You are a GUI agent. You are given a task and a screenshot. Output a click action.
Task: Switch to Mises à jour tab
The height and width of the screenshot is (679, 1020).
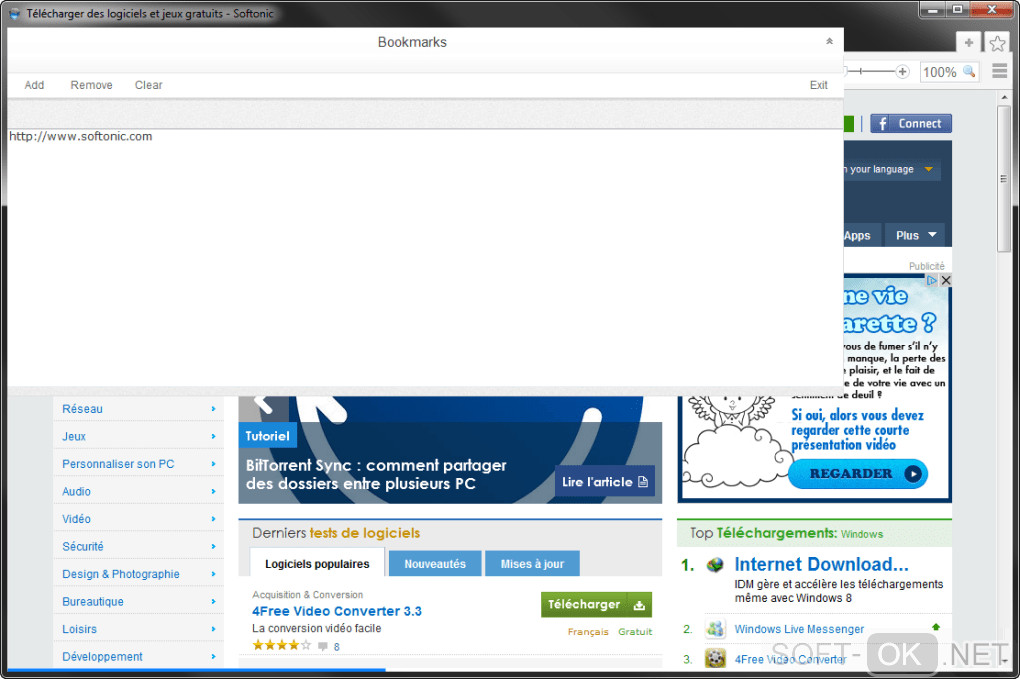pyautogui.click(x=532, y=564)
